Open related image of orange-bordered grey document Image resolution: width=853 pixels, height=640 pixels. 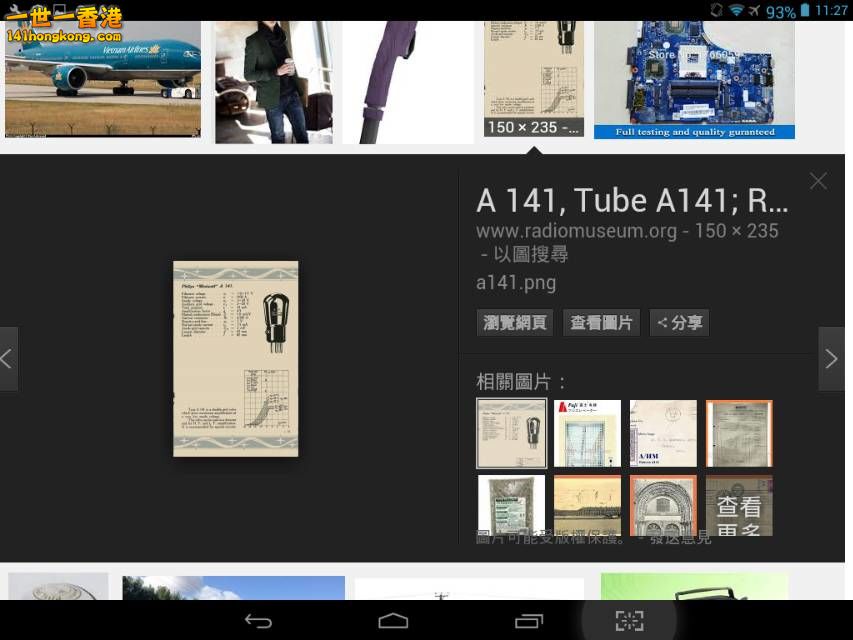[739, 433]
